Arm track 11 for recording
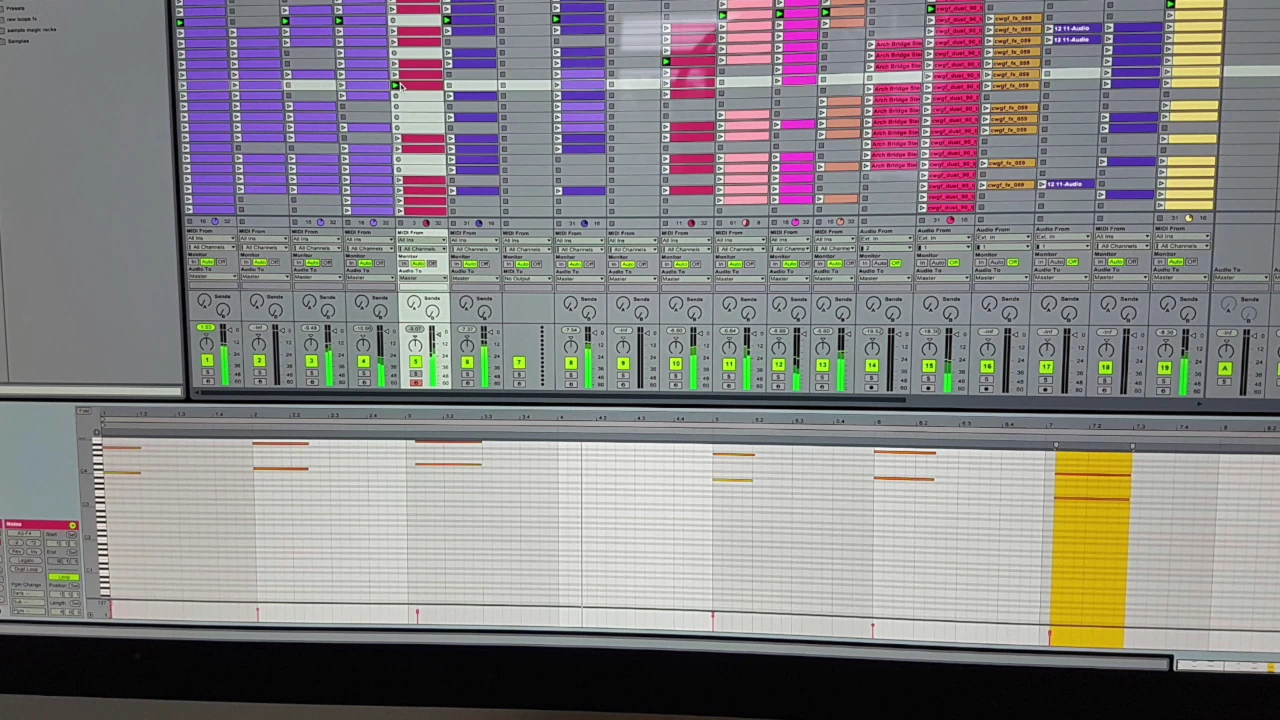The width and height of the screenshot is (1280, 720). coord(728,386)
